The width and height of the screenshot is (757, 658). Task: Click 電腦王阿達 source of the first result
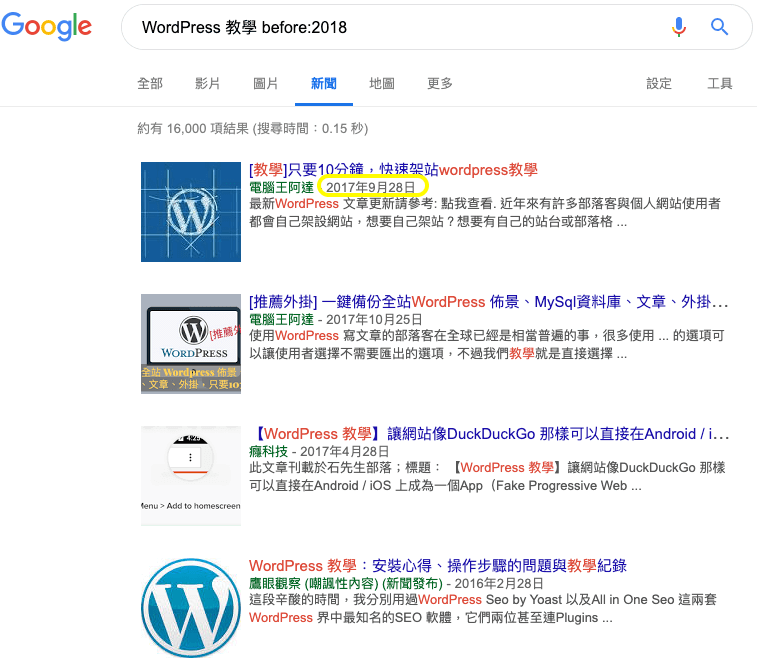point(281,187)
